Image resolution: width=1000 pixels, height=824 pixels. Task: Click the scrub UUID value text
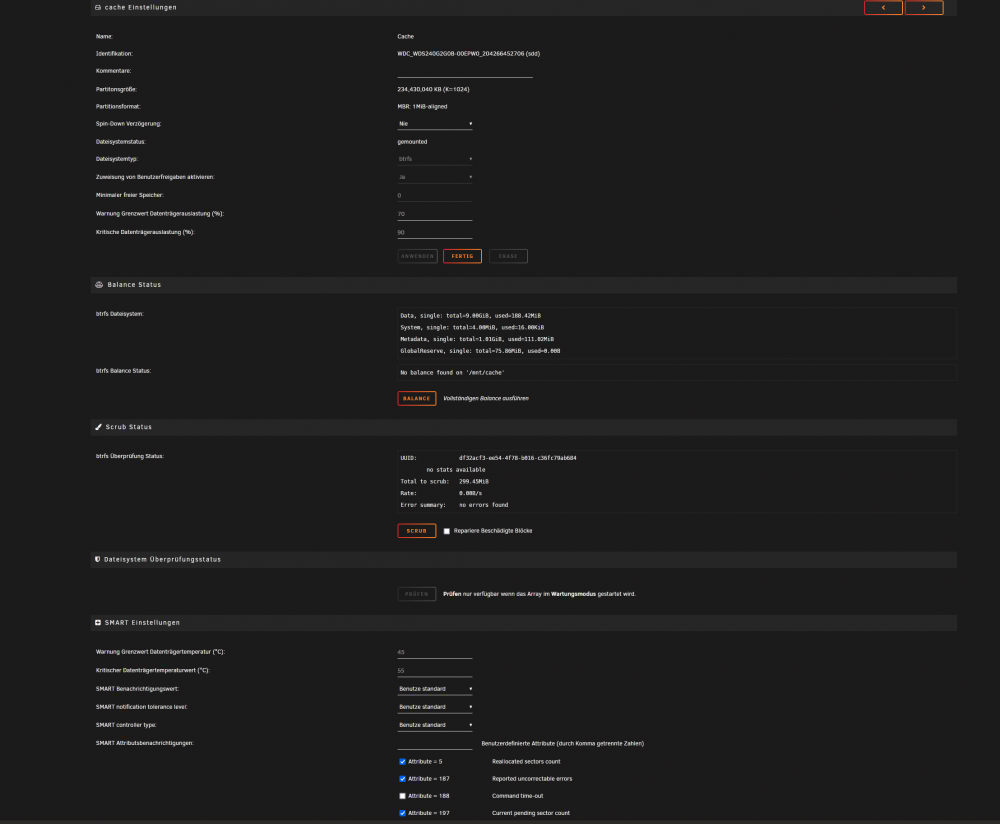(518, 458)
